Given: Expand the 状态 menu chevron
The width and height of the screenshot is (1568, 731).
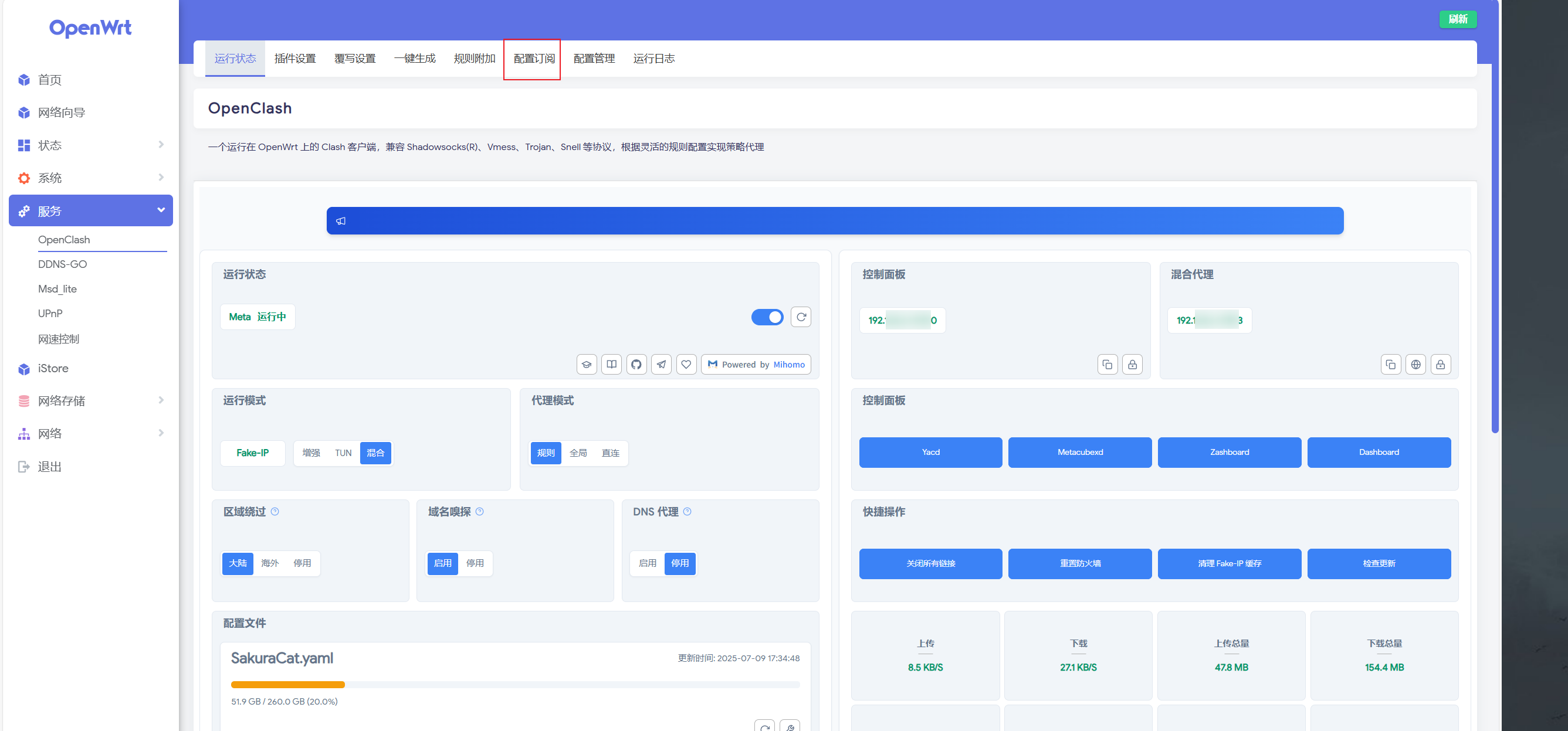Looking at the screenshot, I should coord(161,145).
